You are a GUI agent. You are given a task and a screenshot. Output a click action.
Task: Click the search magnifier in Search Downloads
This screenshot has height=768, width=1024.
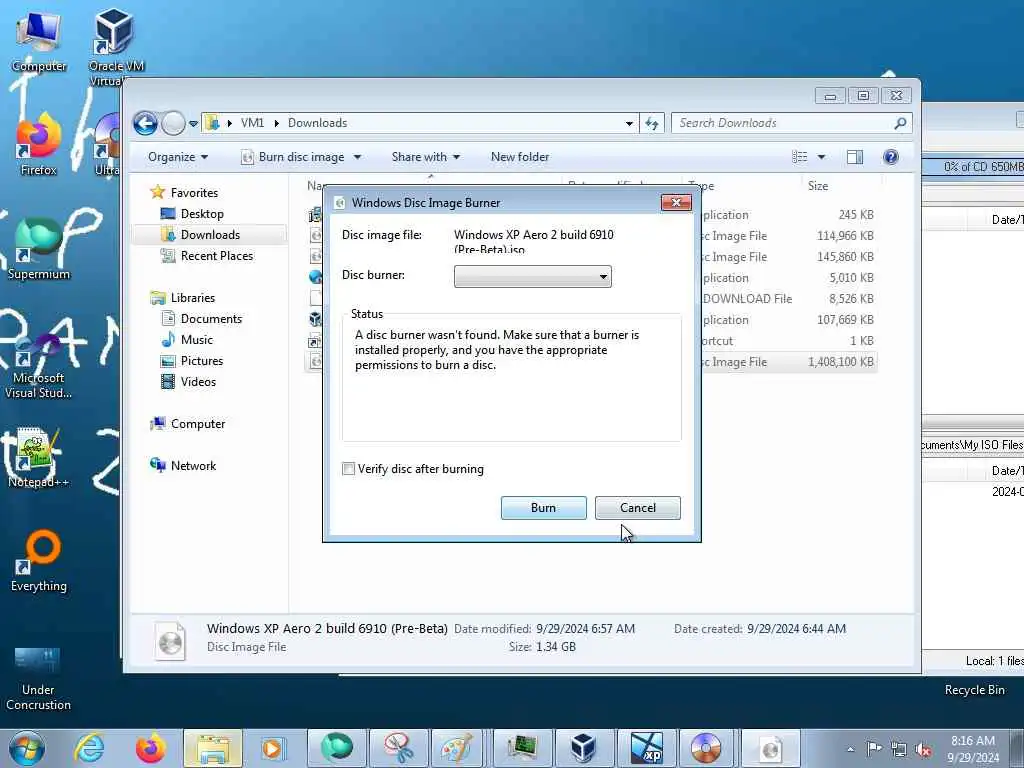click(900, 123)
